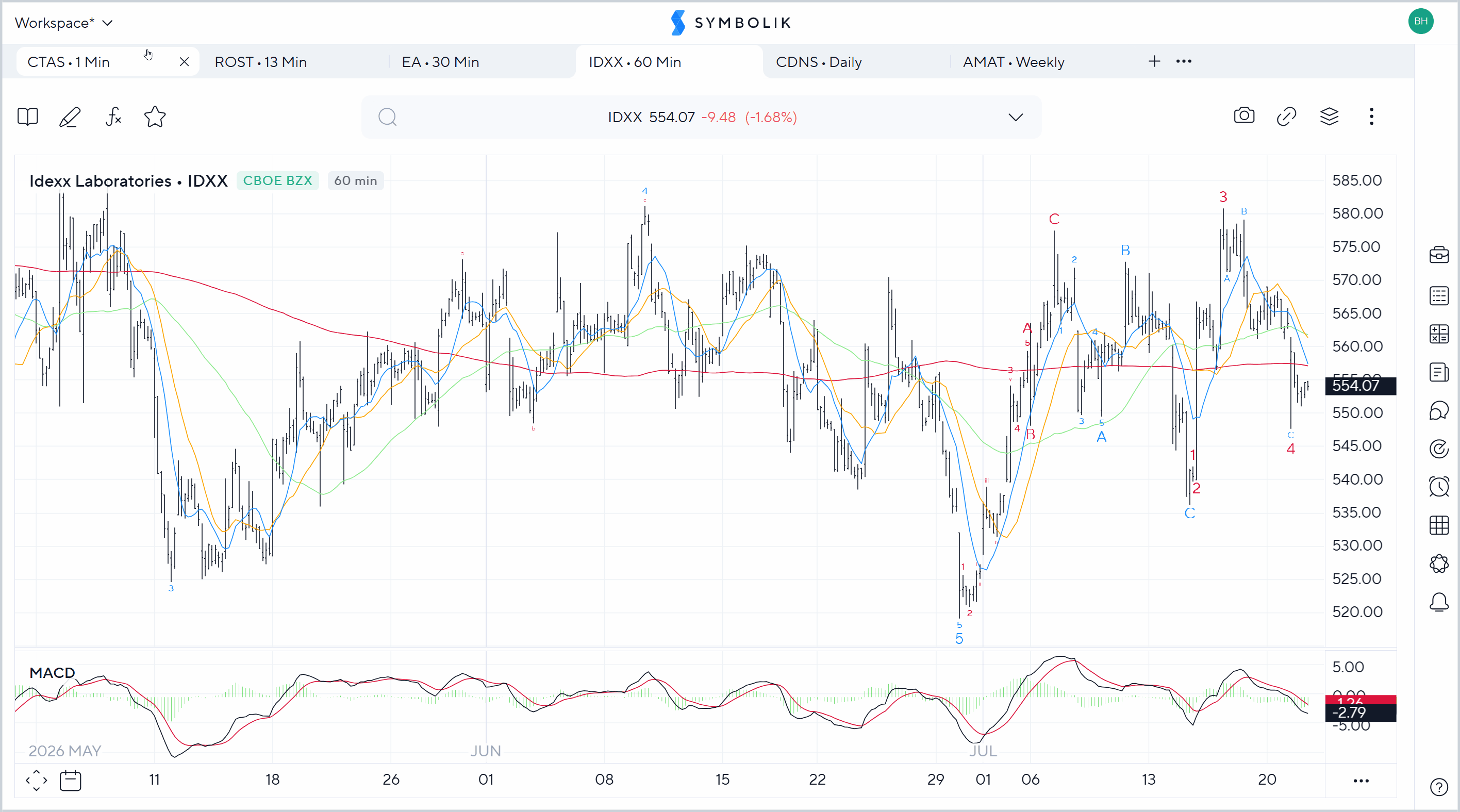Add a new chart tab

(1154, 61)
